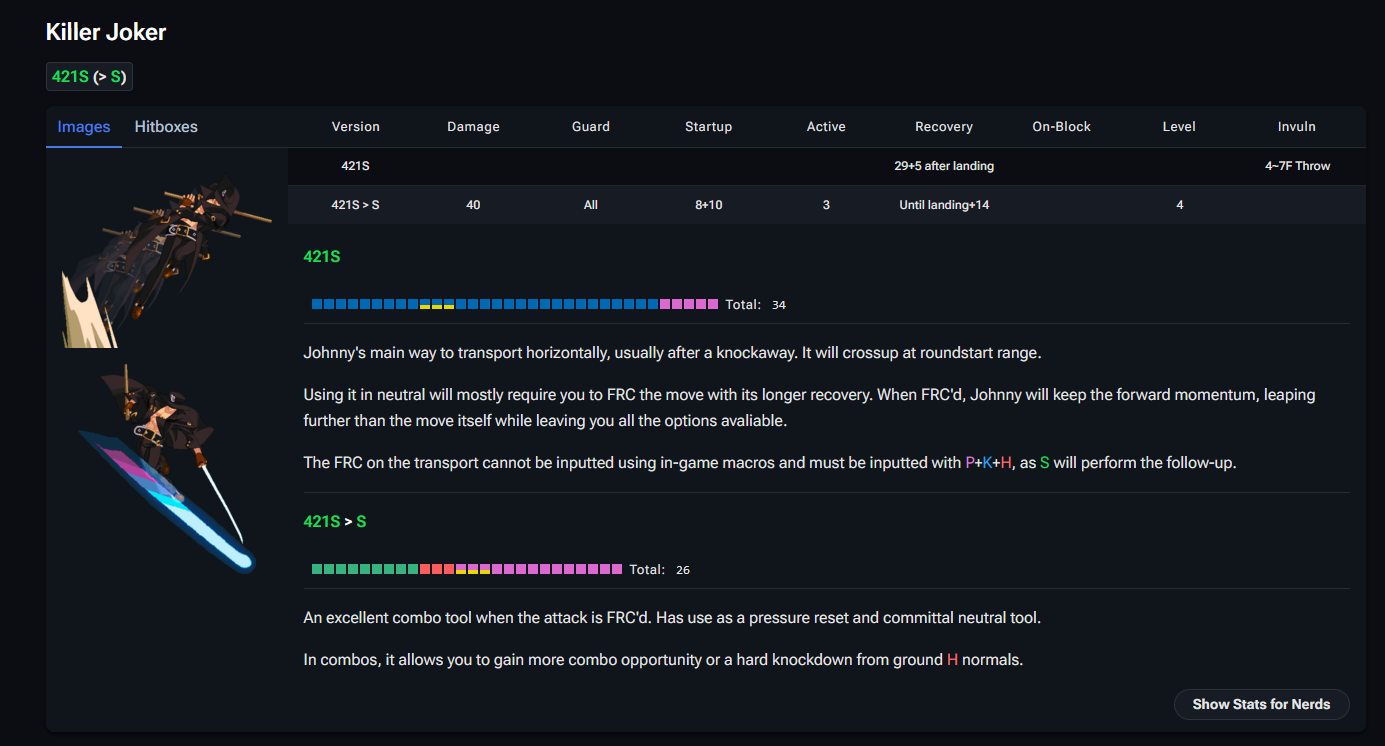Click the Recovery column header
The height and width of the screenshot is (746, 1385).
click(944, 127)
